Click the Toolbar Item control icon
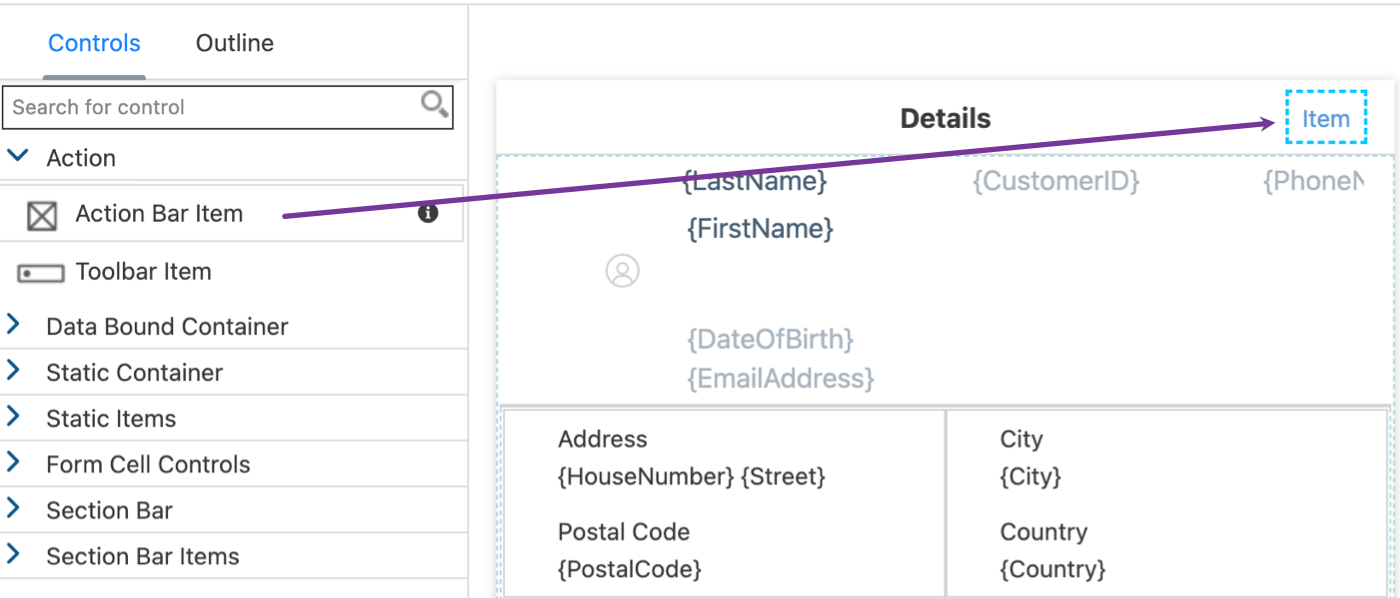This screenshot has height=598, width=1400. pos(41,273)
